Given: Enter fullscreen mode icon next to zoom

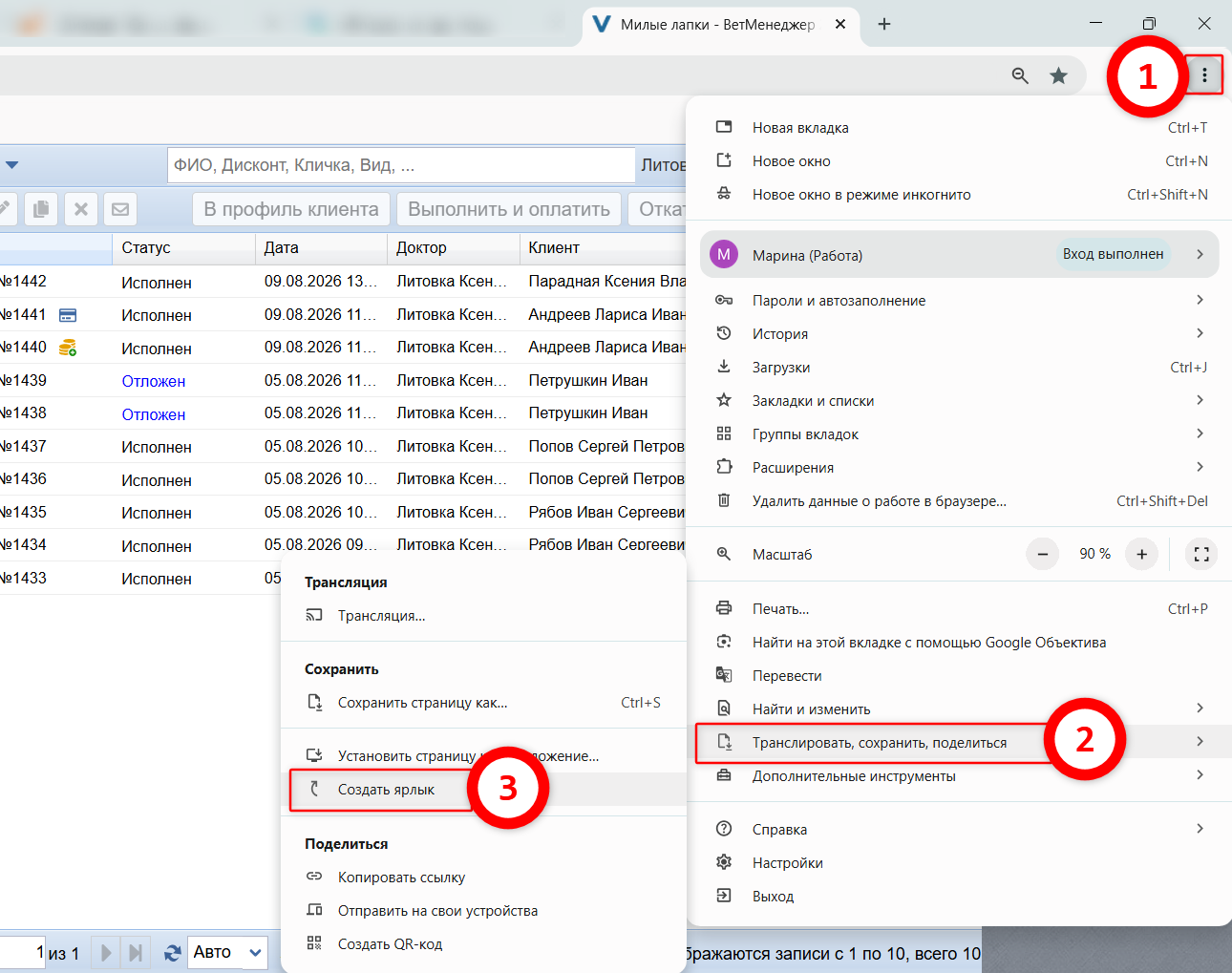Looking at the screenshot, I should click(1201, 554).
